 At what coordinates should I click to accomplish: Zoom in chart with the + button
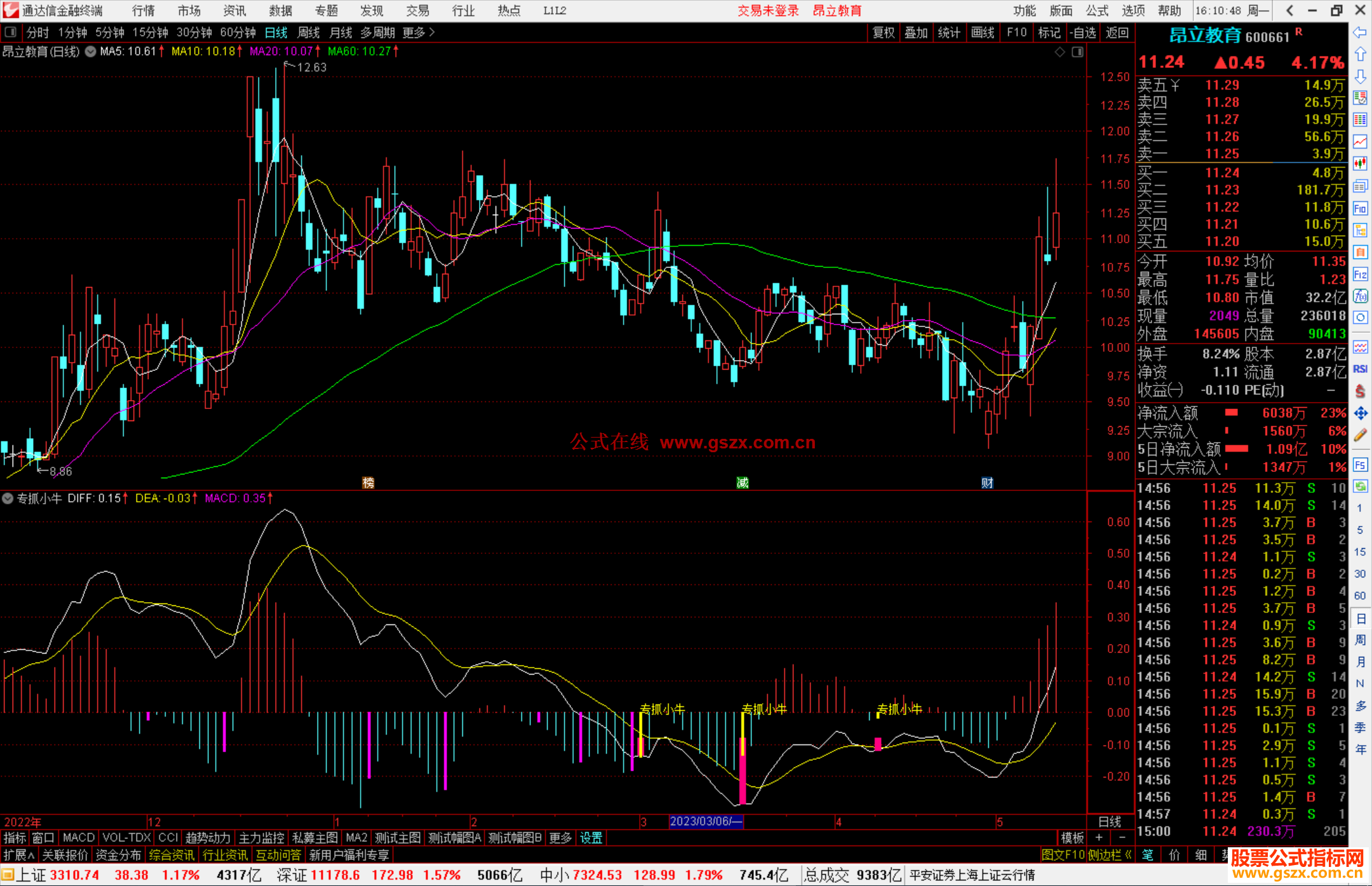click(1099, 838)
